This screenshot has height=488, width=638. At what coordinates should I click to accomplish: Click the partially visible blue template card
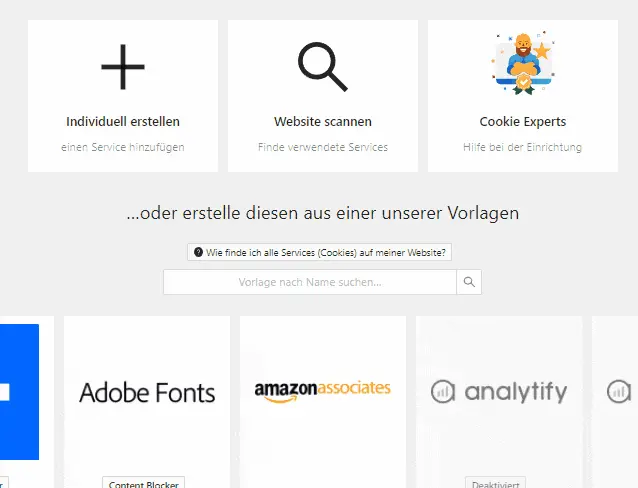tap(20, 392)
